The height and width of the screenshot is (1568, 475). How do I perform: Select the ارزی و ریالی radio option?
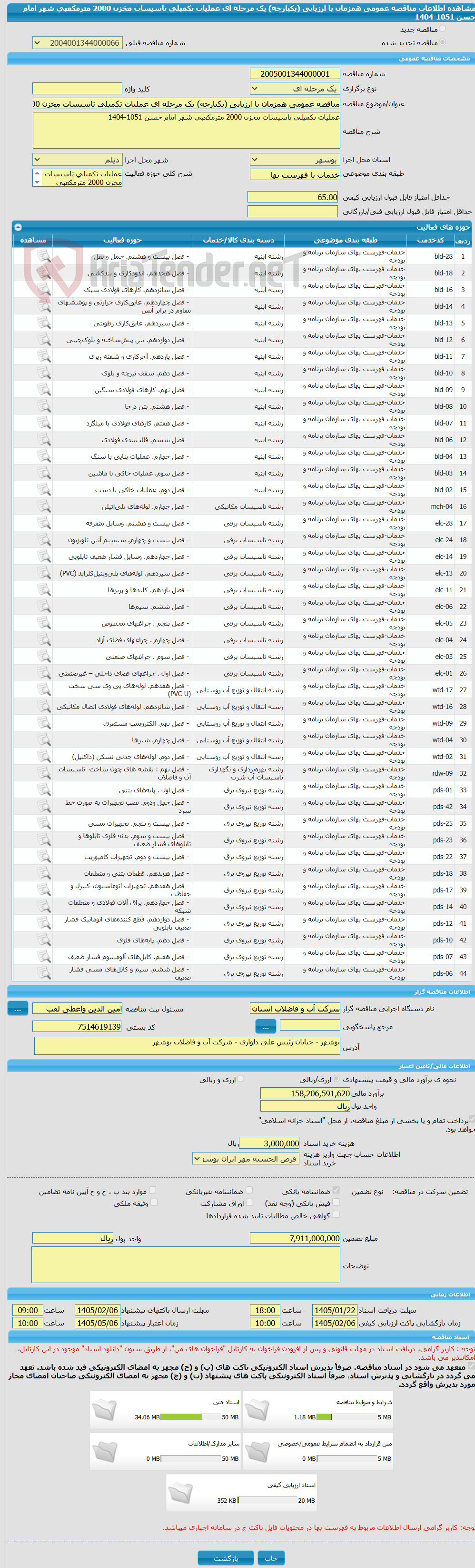point(240,1079)
